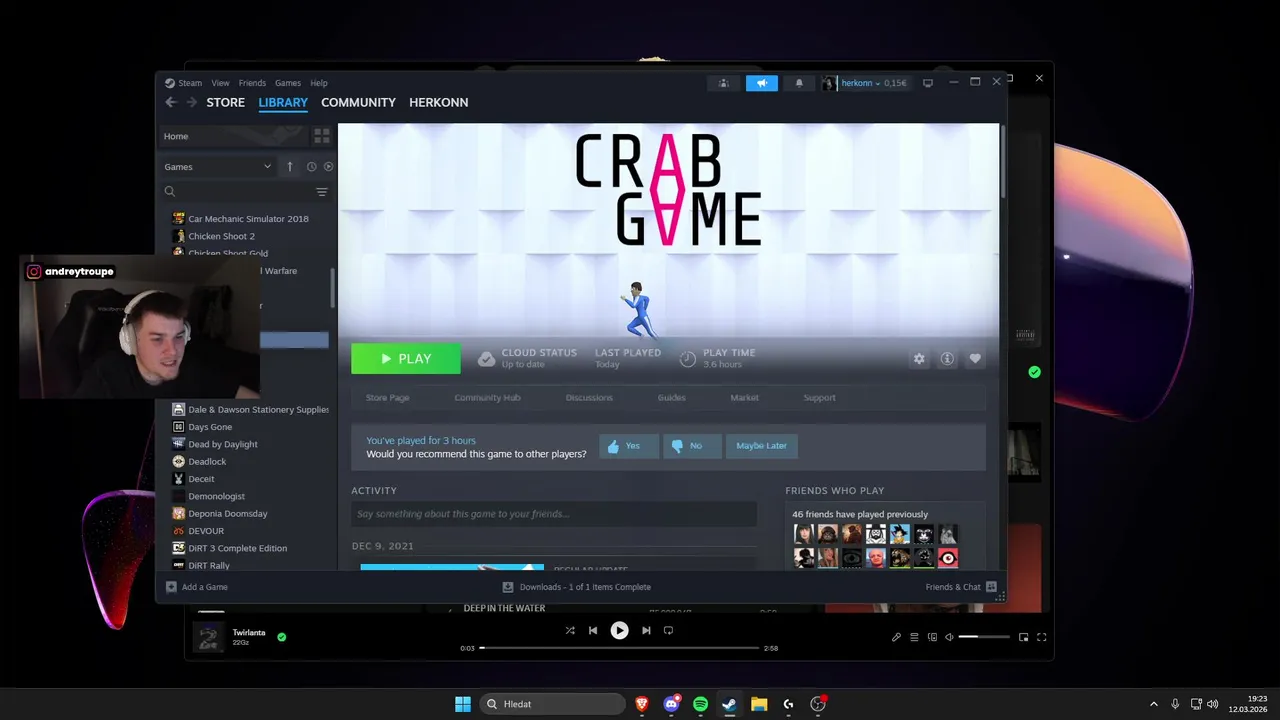Image resolution: width=1280 pixels, height=720 pixels.
Task: Toggle Spotify repeat
Action: [x=669, y=630]
